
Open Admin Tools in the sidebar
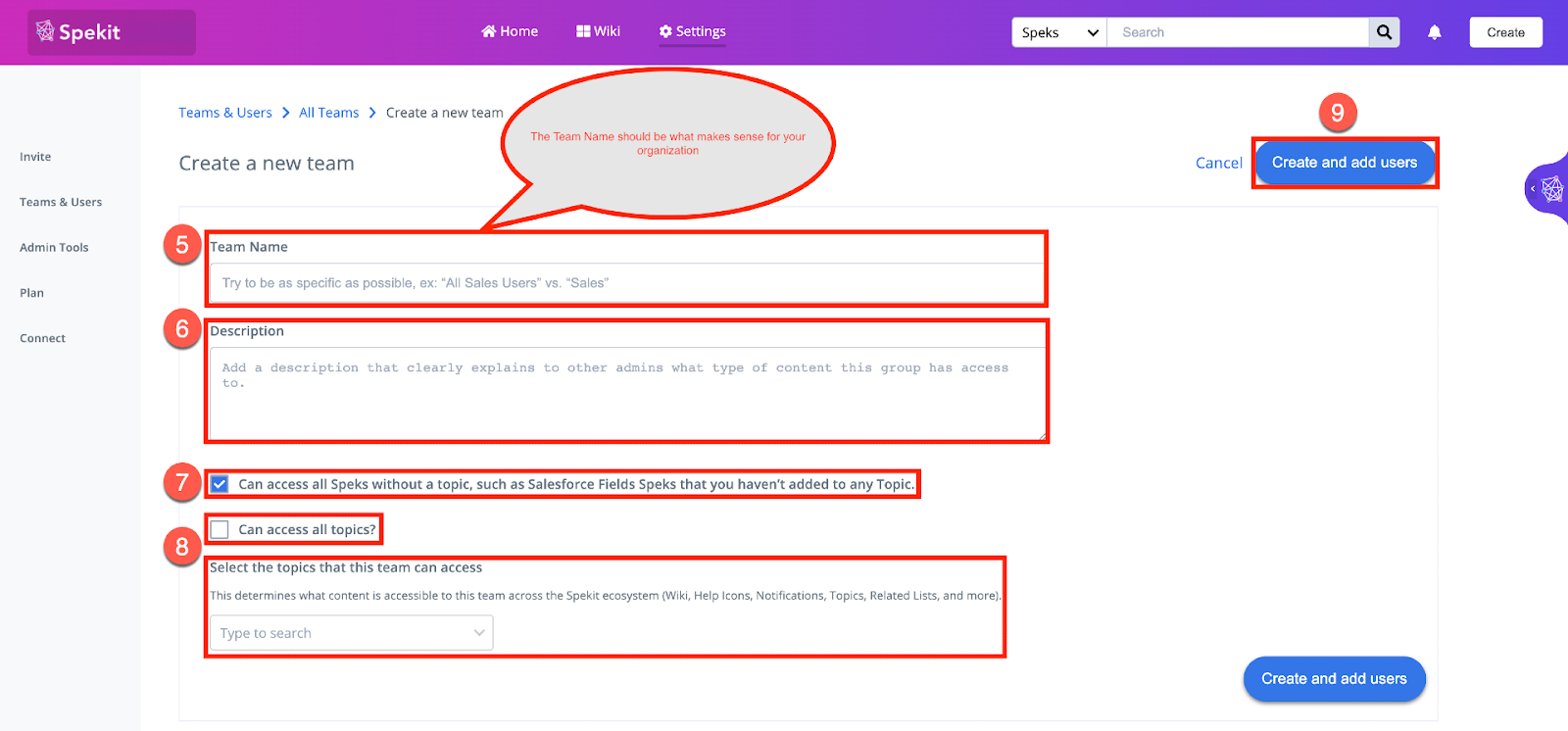(54, 248)
